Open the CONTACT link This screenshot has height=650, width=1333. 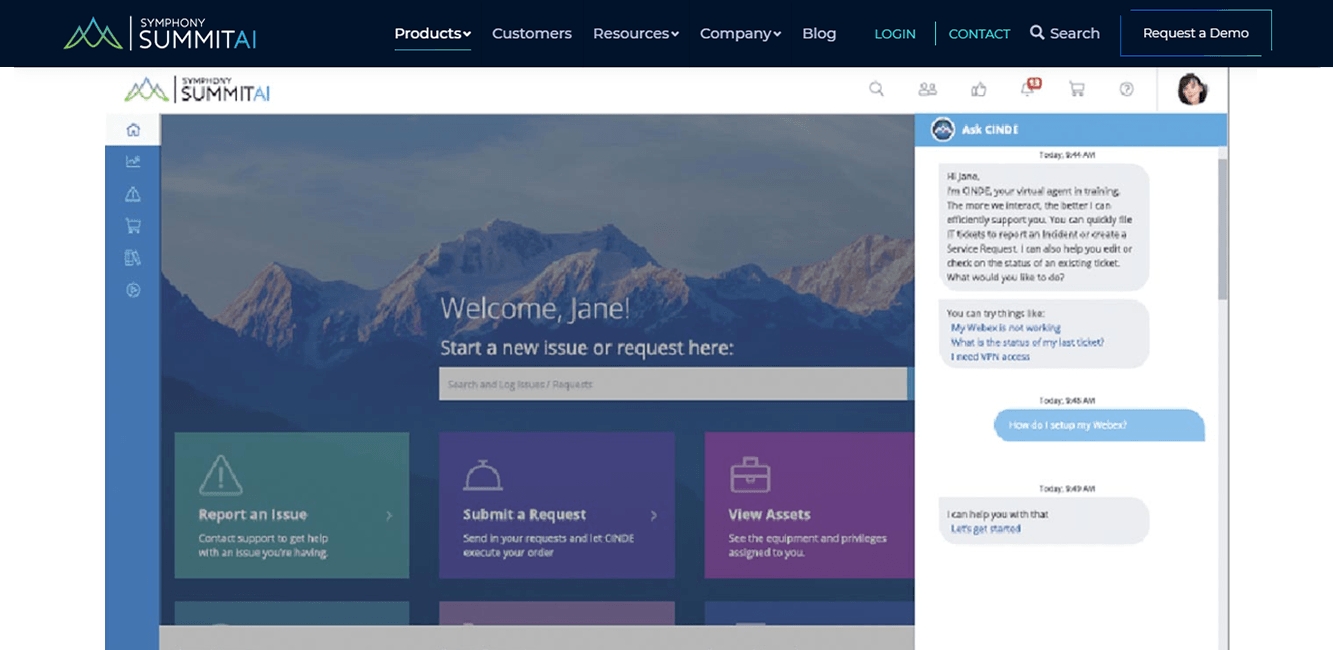point(979,34)
